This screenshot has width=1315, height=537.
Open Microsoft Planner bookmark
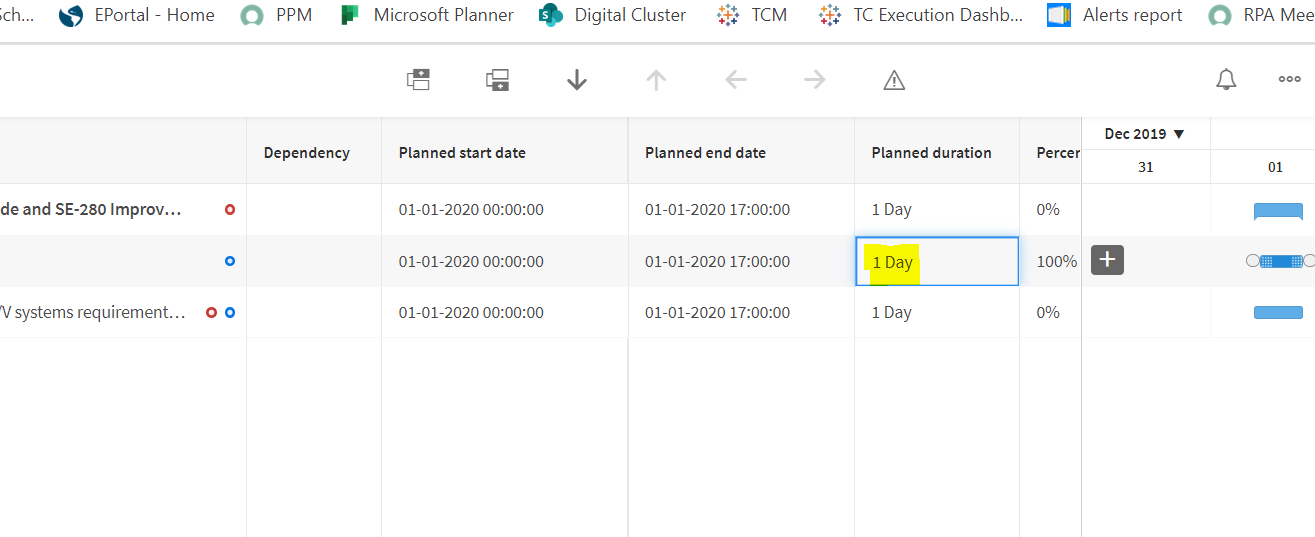tap(427, 15)
